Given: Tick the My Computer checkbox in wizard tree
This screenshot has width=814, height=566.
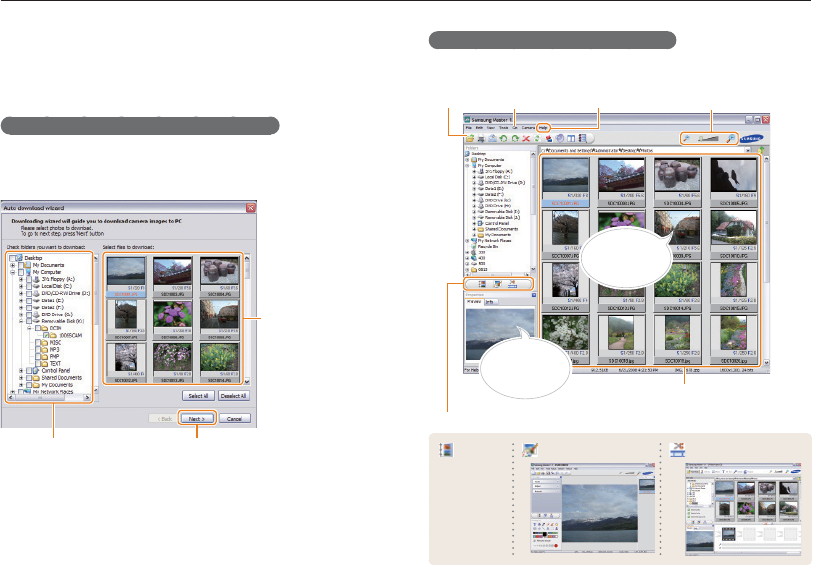Looking at the screenshot, I should pos(21,272).
